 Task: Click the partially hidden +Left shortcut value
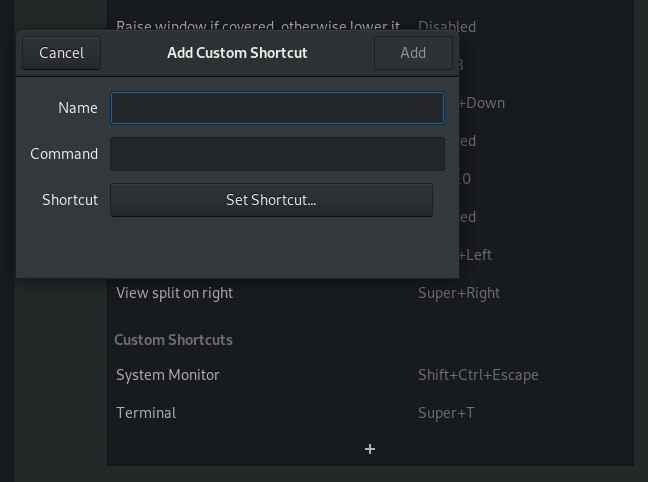[476, 255]
